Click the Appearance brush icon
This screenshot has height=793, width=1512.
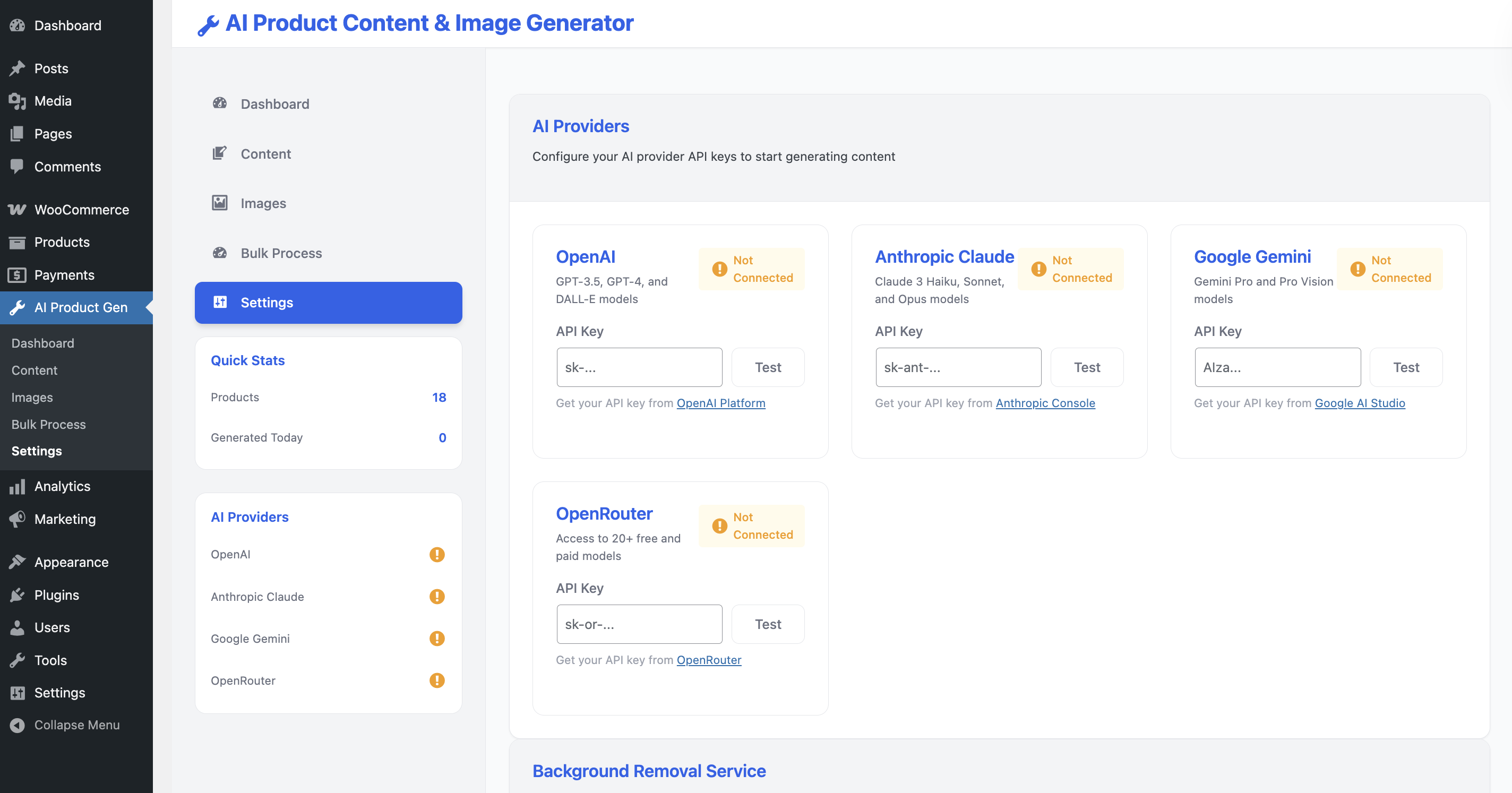(18, 562)
